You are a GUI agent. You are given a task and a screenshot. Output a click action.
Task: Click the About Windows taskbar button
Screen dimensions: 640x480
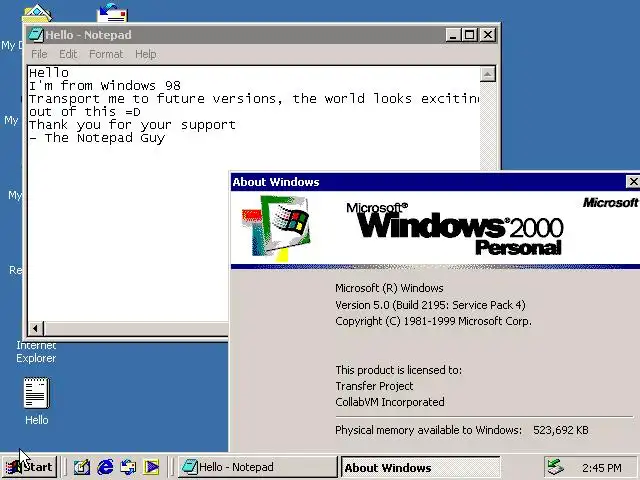[421, 467]
